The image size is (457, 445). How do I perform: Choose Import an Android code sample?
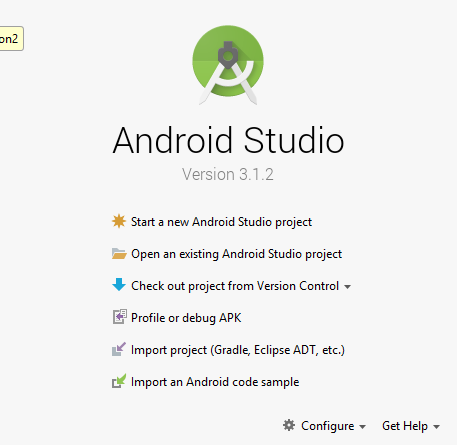click(x=215, y=382)
